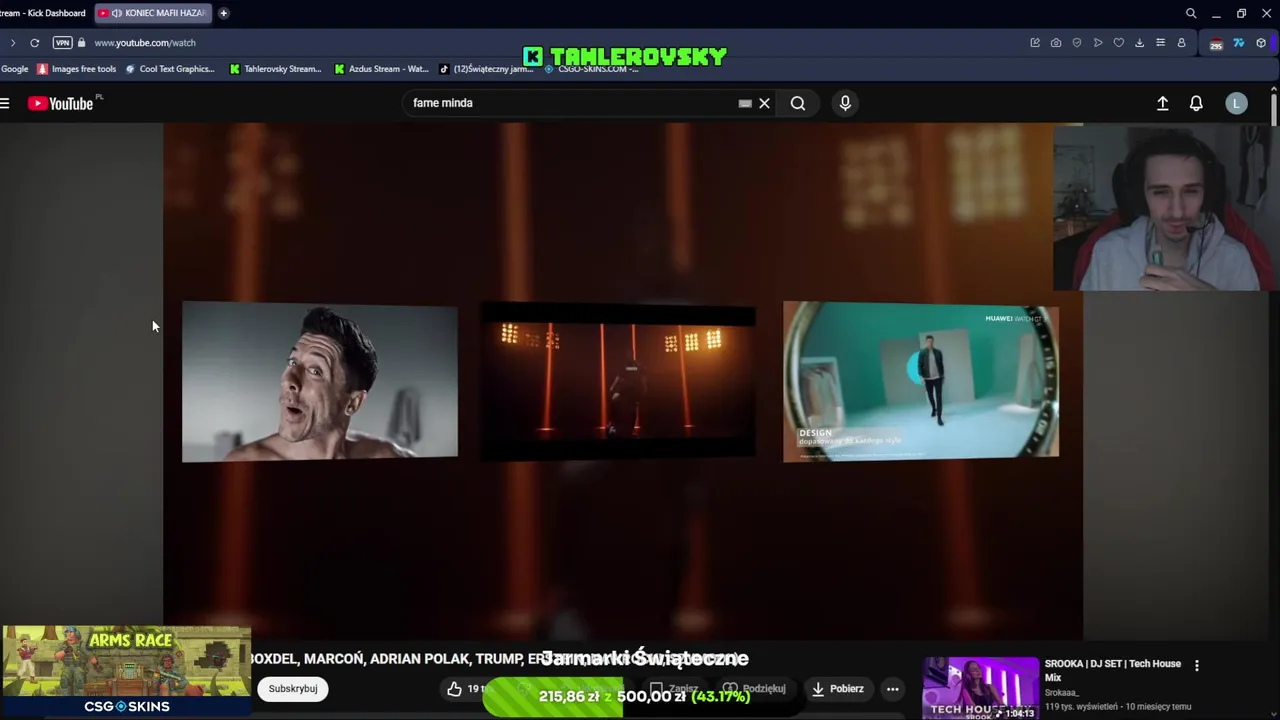Open CSGO-SKINS Arms Race banner
Screen dimensions: 1280x720
click(126, 671)
